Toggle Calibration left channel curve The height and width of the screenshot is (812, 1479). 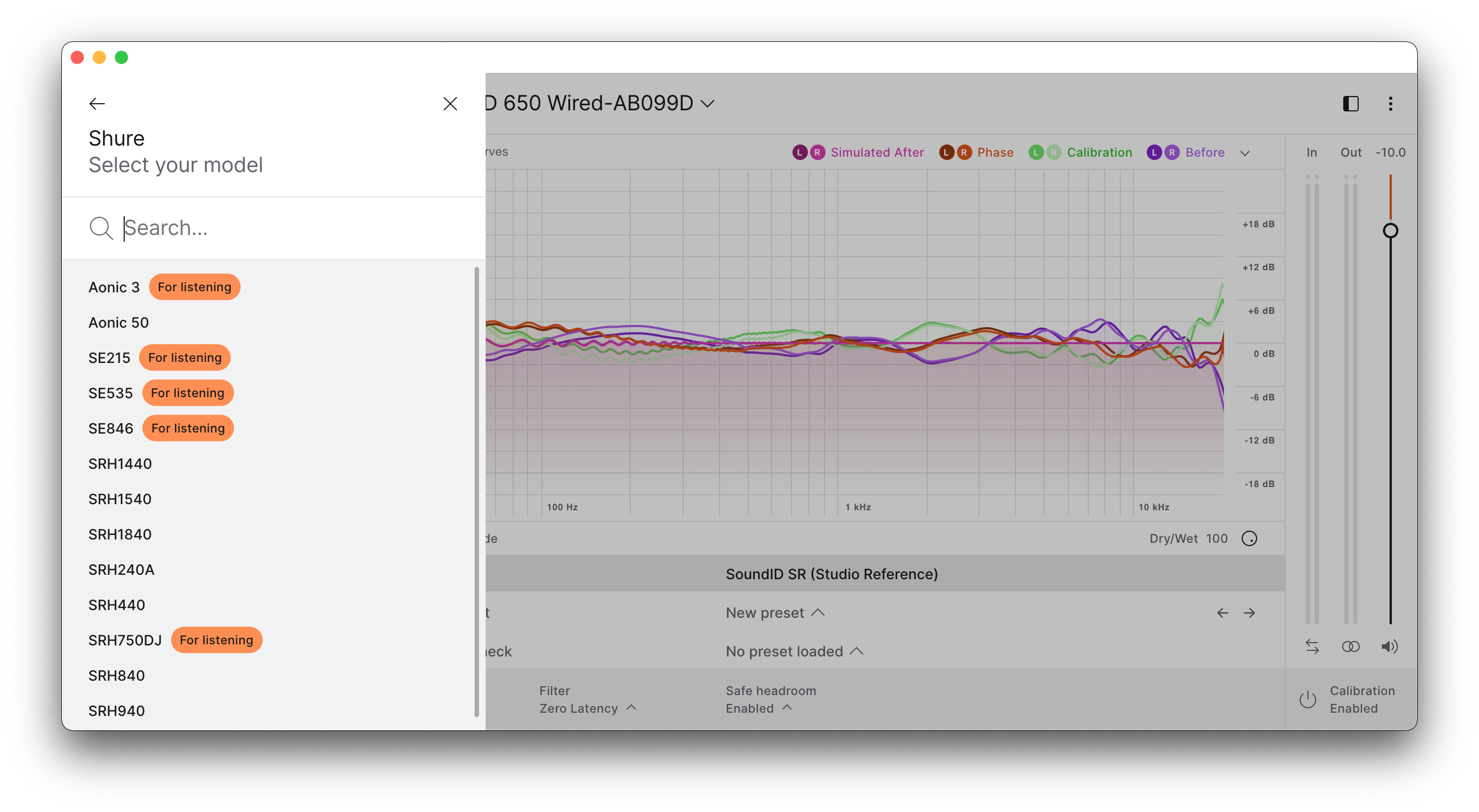pos(1036,153)
